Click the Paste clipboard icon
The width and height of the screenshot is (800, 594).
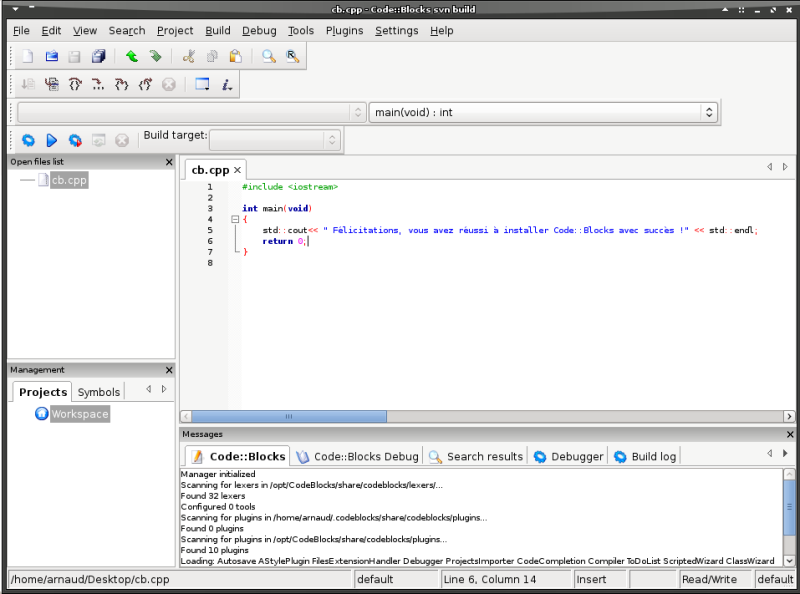coord(235,57)
